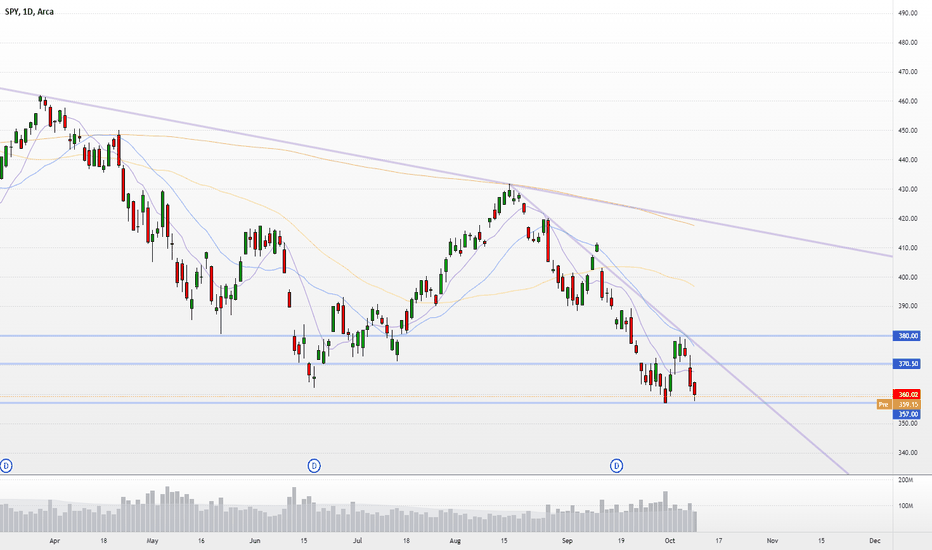Click the 470.00 price axis value
This screenshot has width=932, height=550.
pos(908,72)
